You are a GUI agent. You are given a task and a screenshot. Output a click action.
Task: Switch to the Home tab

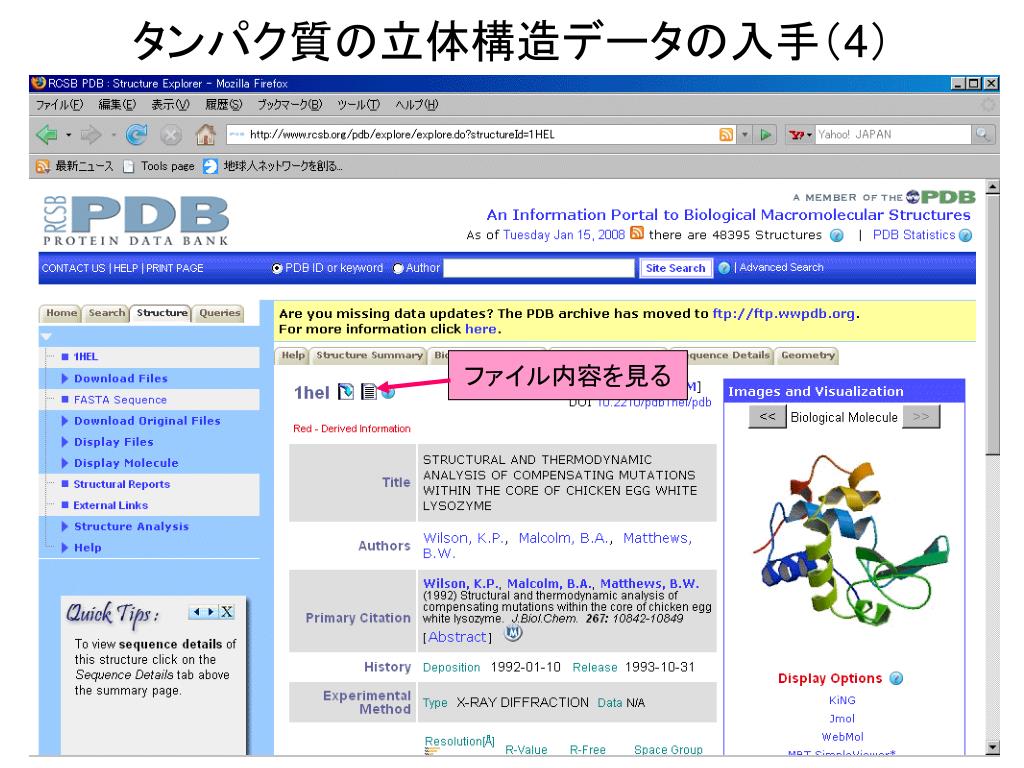(x=61, y=313)
